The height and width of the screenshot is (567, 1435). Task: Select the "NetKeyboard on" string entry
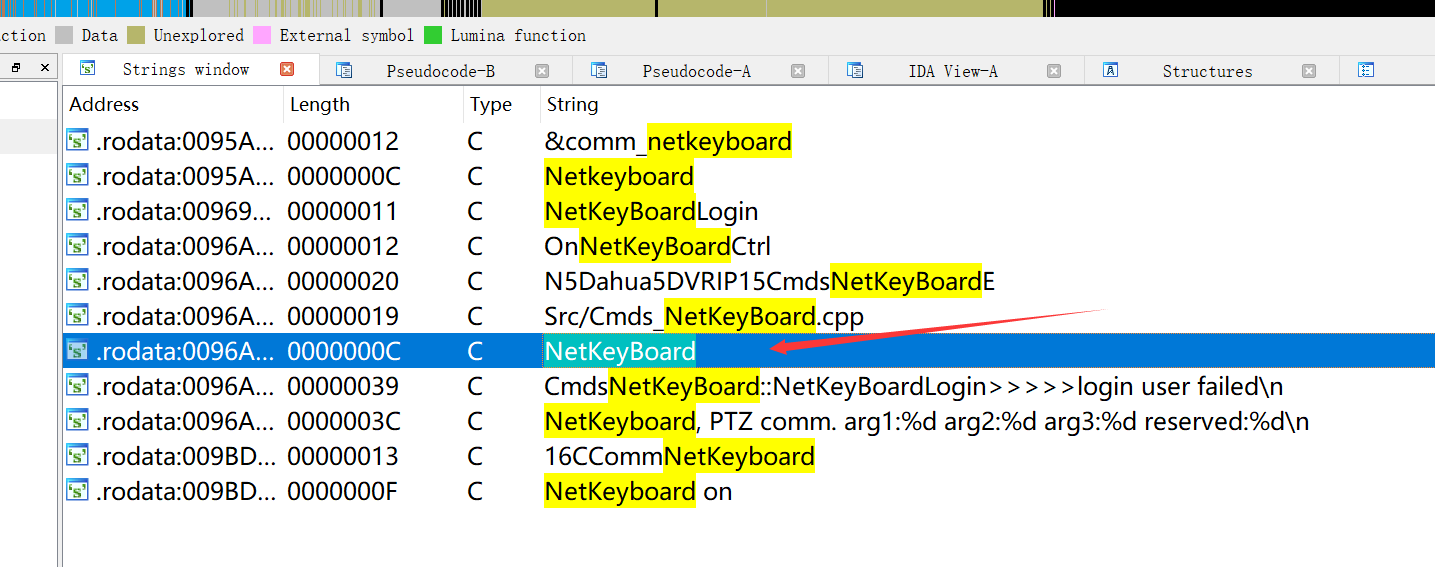(x=638, y=491)
